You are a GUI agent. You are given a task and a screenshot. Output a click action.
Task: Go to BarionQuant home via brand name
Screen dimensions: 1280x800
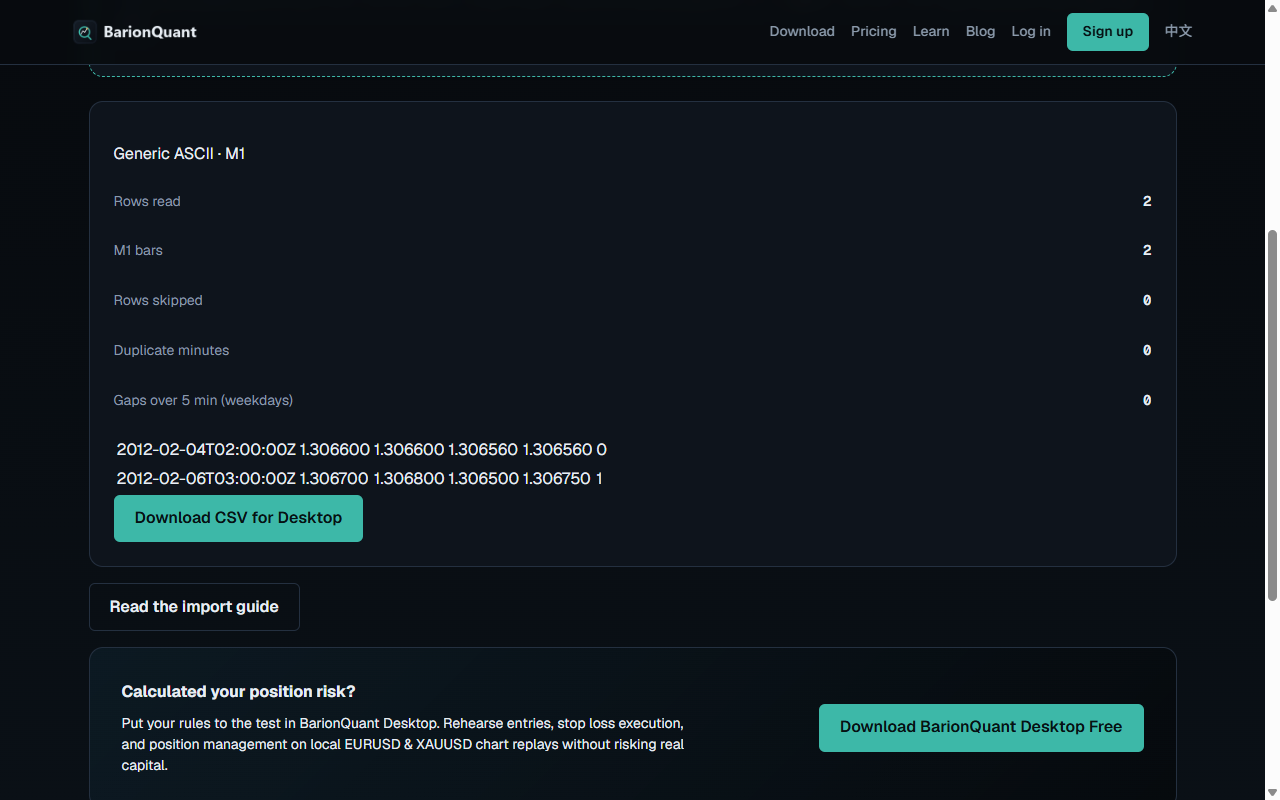150,32
